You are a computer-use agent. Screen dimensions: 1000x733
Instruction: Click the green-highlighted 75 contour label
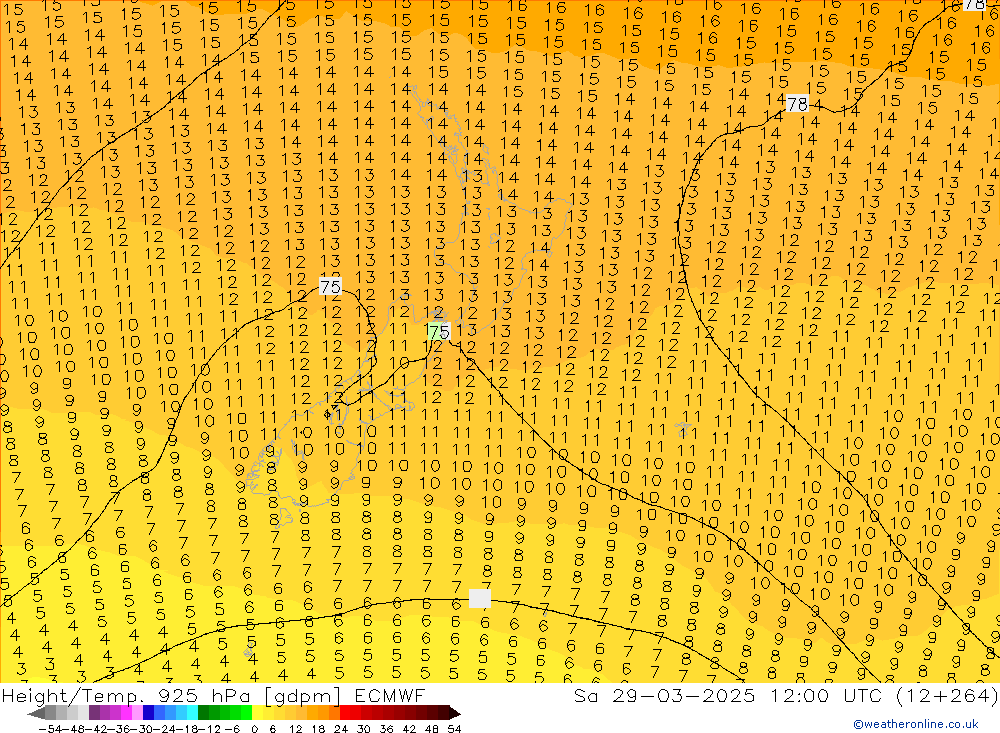click(439, 332)
